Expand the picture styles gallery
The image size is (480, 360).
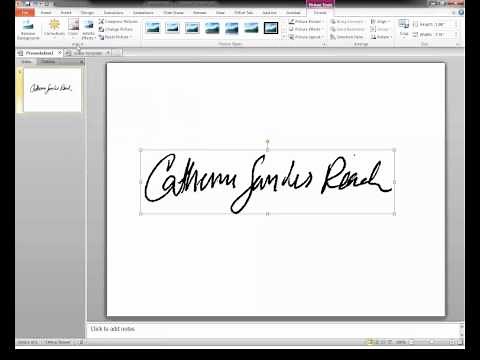coord(284,37)
